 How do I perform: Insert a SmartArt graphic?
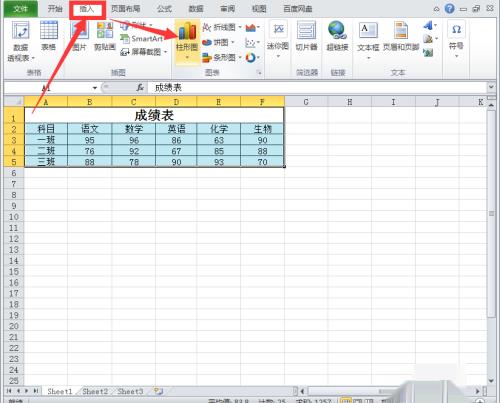[x=142, y=39]
